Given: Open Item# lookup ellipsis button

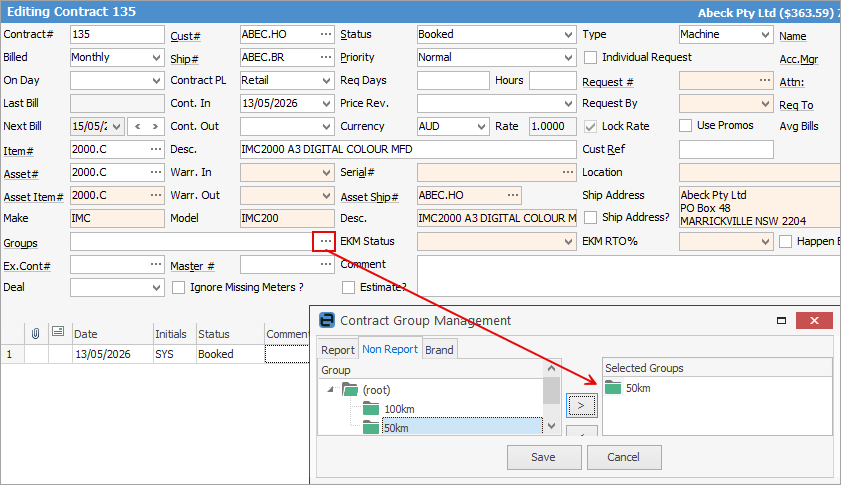Looking at the screenshot, I should (156, 149).
